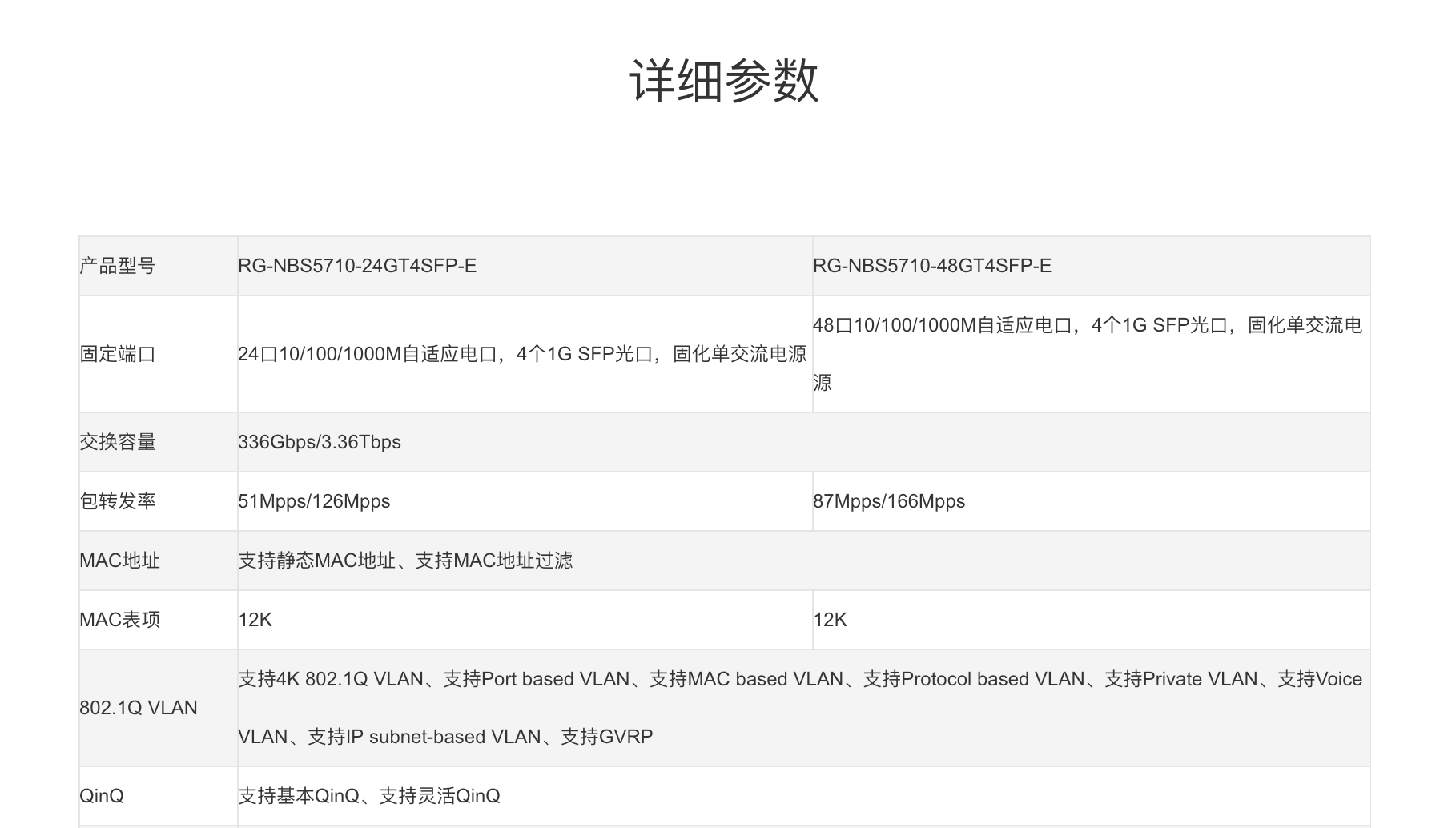Viewport: 1456px width, 828px height.
Task: Click 支持基本QinQ、支持灵活QinQ text
Action: tap(369, 796)
